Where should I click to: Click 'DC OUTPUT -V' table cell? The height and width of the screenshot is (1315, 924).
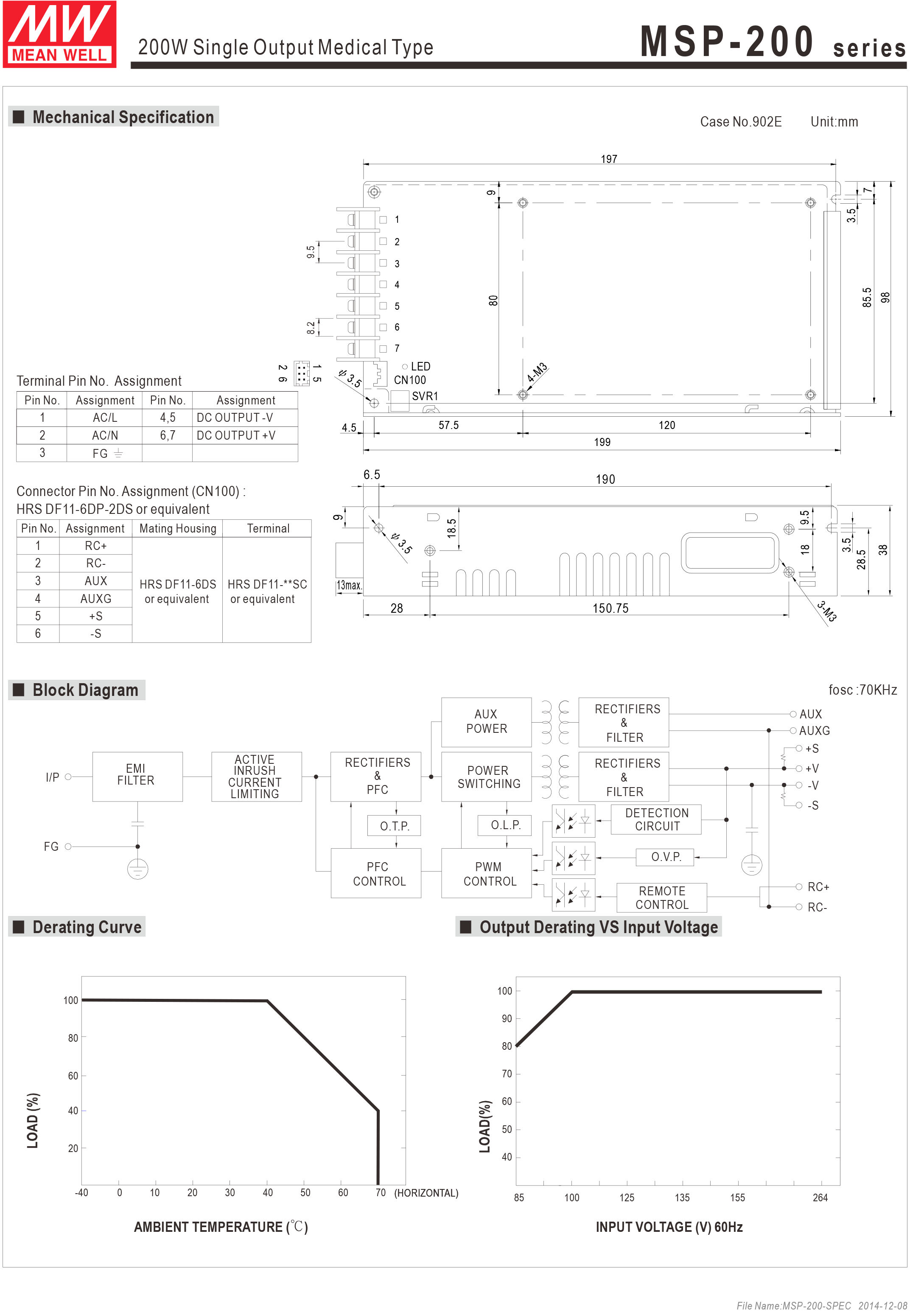tap(245, 418)
